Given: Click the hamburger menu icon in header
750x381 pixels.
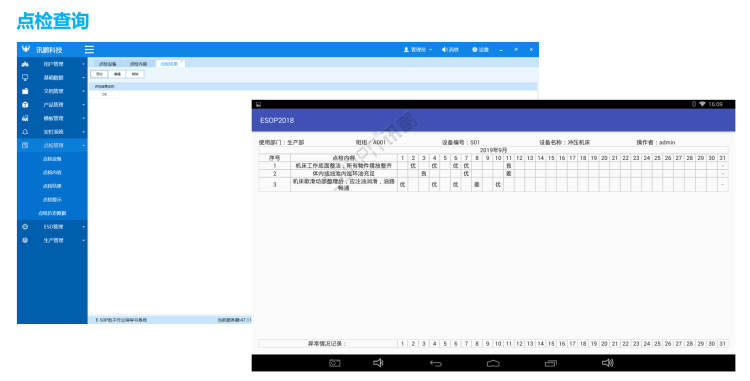Looking at the screenshot, I should click(89, 50).
